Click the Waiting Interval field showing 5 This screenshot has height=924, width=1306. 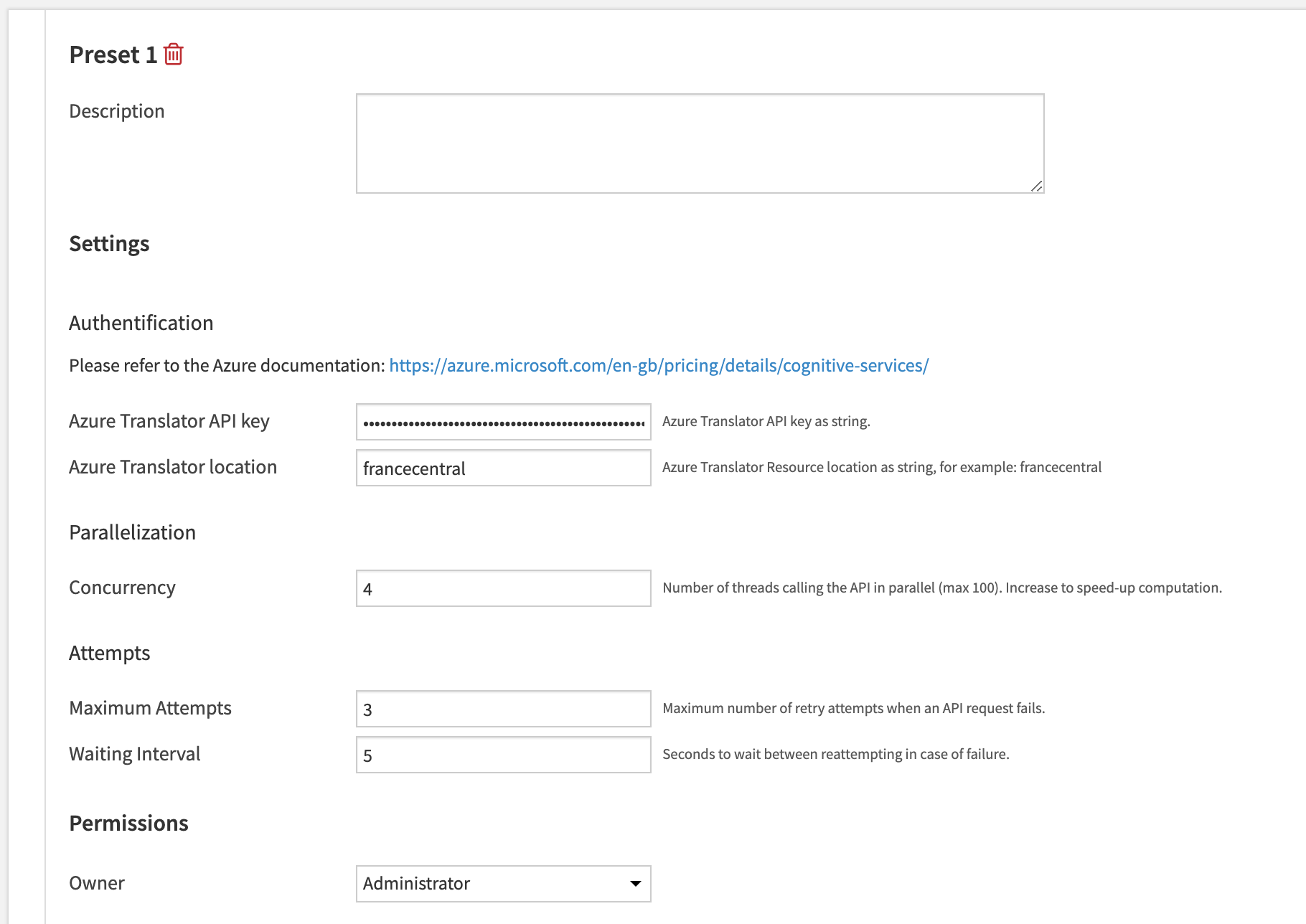[x=502, y=755]
